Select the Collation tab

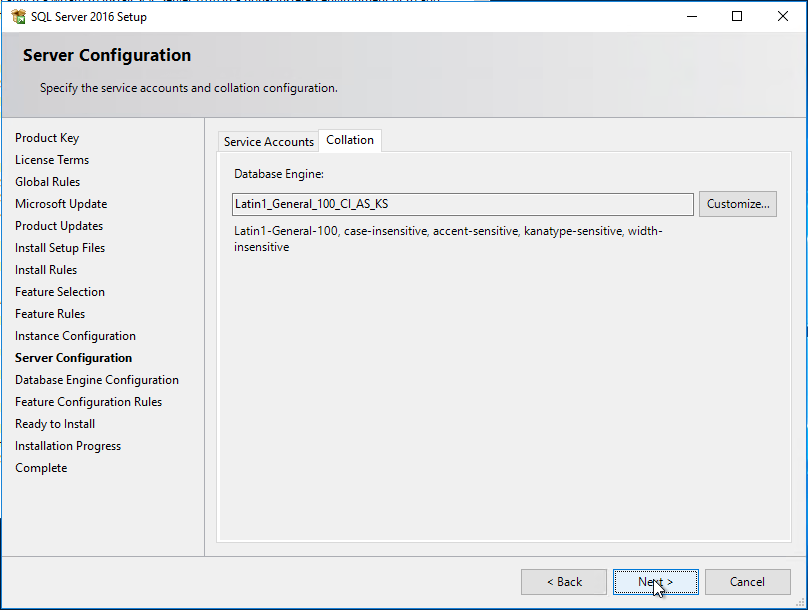point(350,140)
